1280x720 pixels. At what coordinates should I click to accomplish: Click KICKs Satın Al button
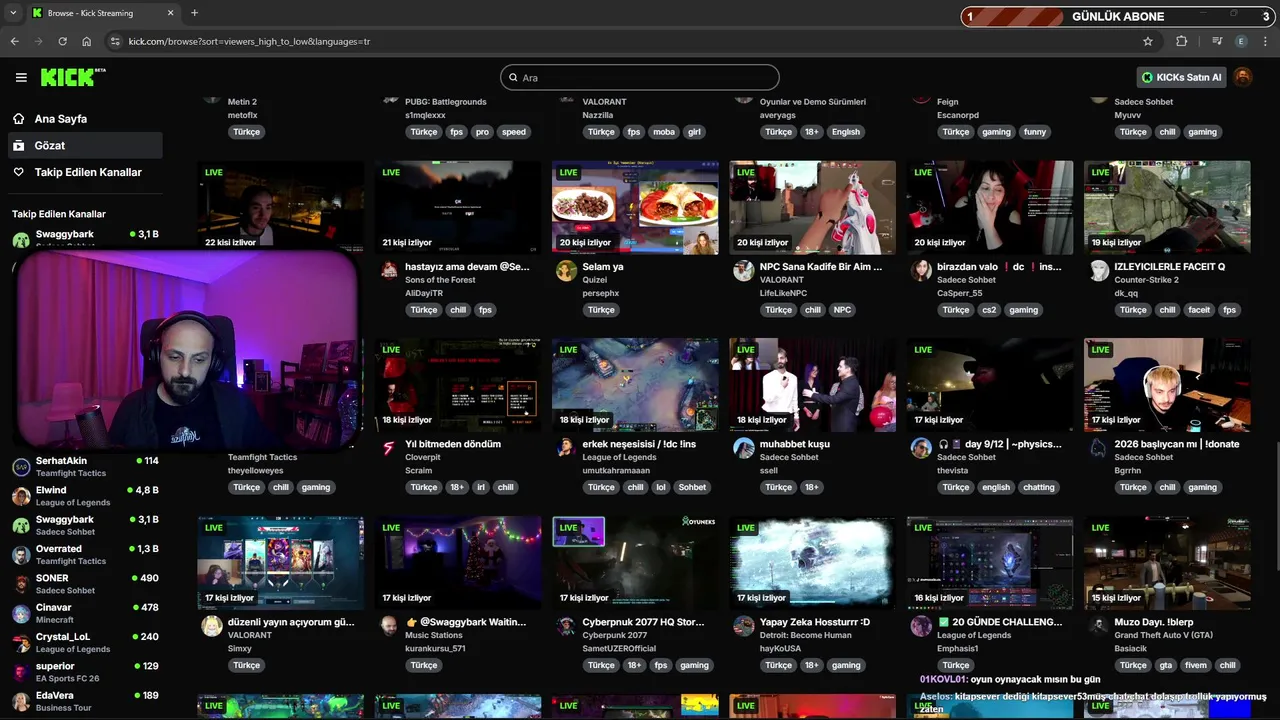tap(1182, 77)
